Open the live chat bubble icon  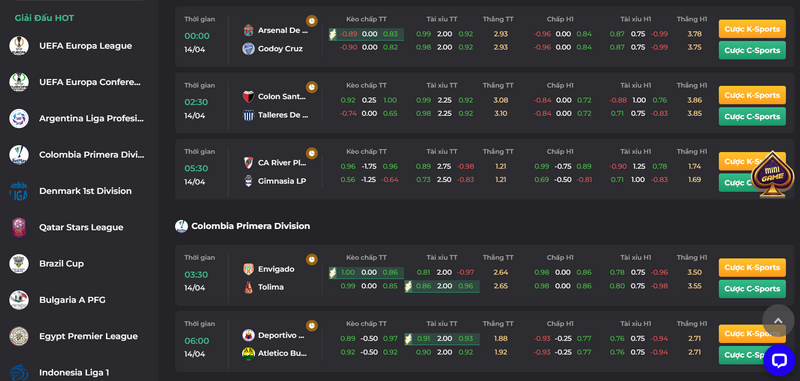tap(779, 360)
